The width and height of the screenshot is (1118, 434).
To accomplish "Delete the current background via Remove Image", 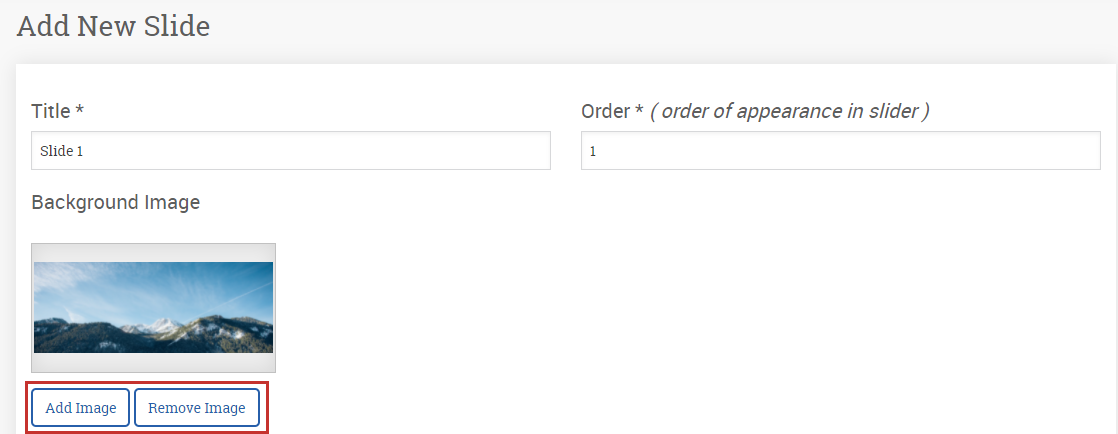I will pyautogui.click(x=197, y=408).
